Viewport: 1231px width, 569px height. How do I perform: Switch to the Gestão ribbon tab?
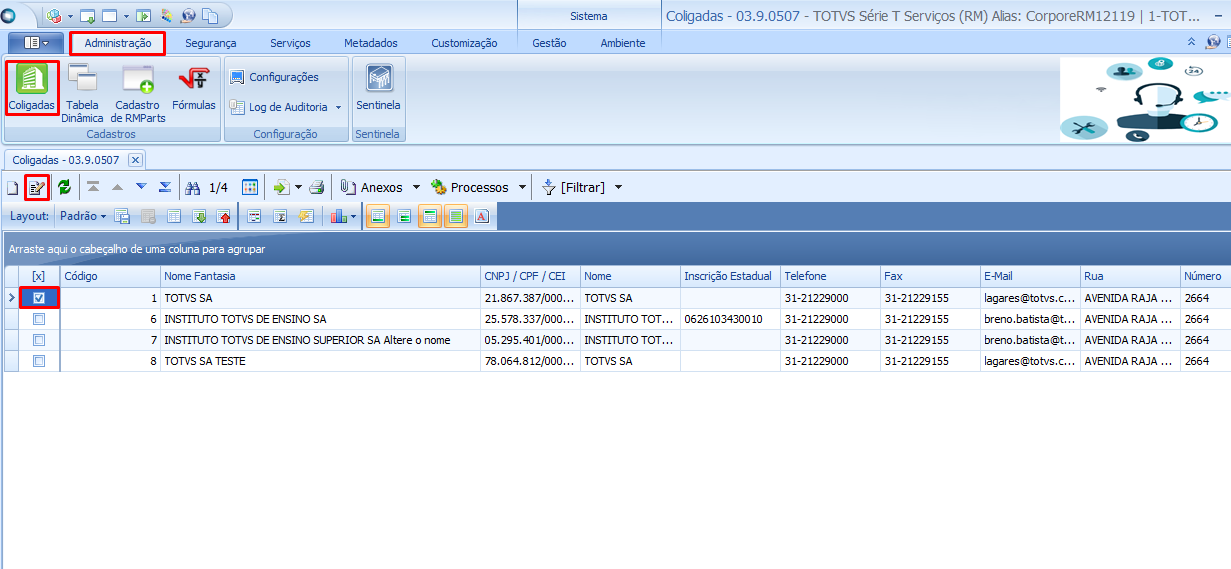pyautogui.click(x=549, y=43)
